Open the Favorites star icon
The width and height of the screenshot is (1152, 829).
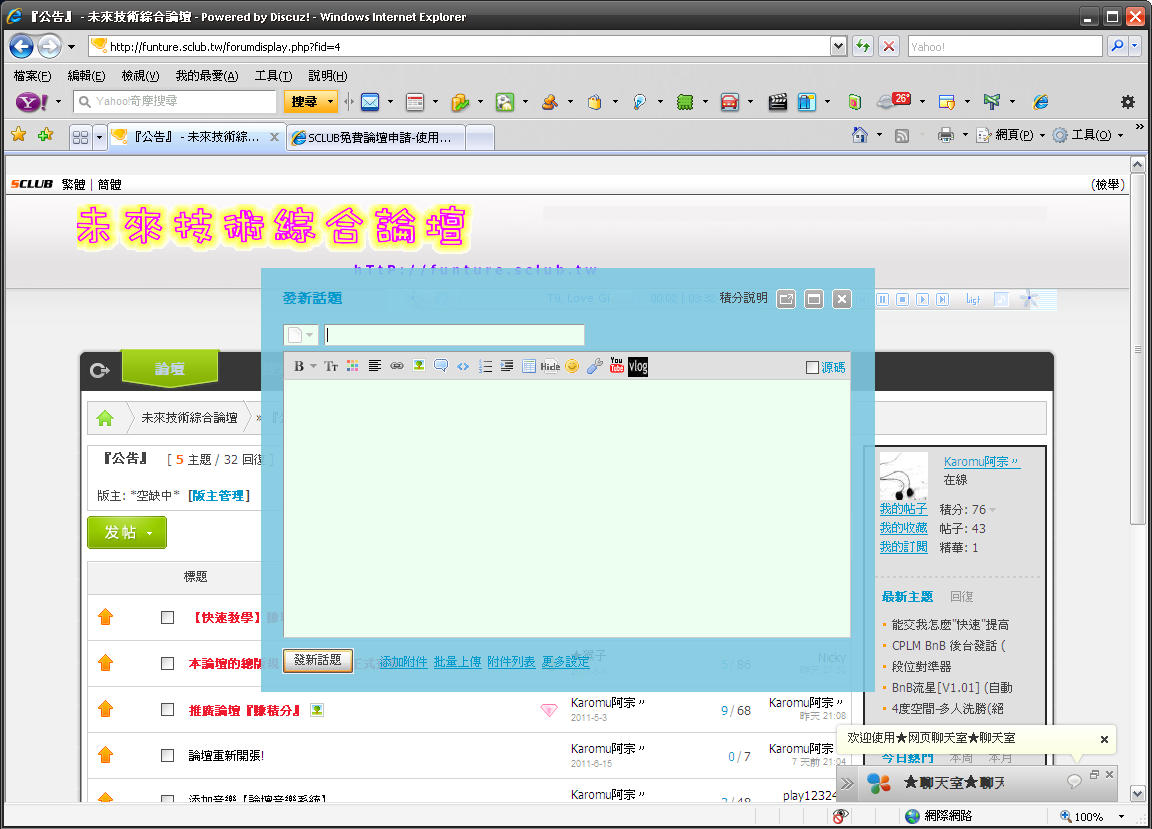click(x=18, y=134)
